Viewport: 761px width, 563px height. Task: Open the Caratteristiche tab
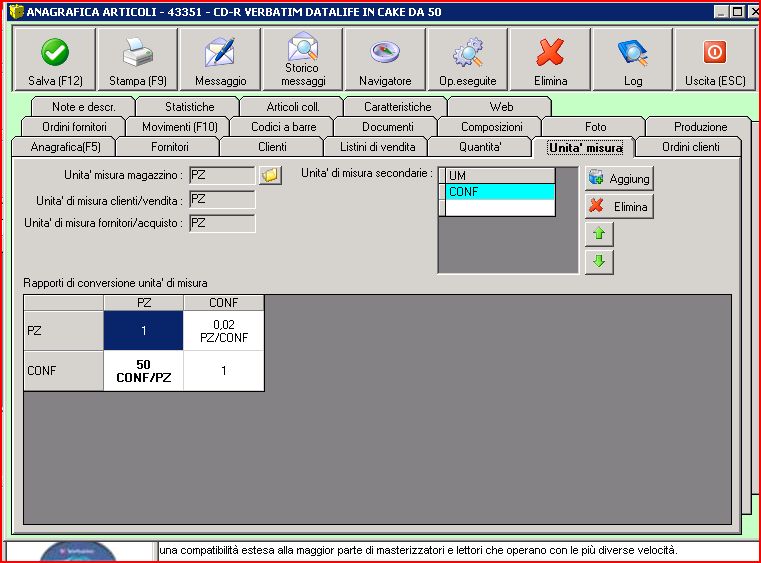pos(397,107)
